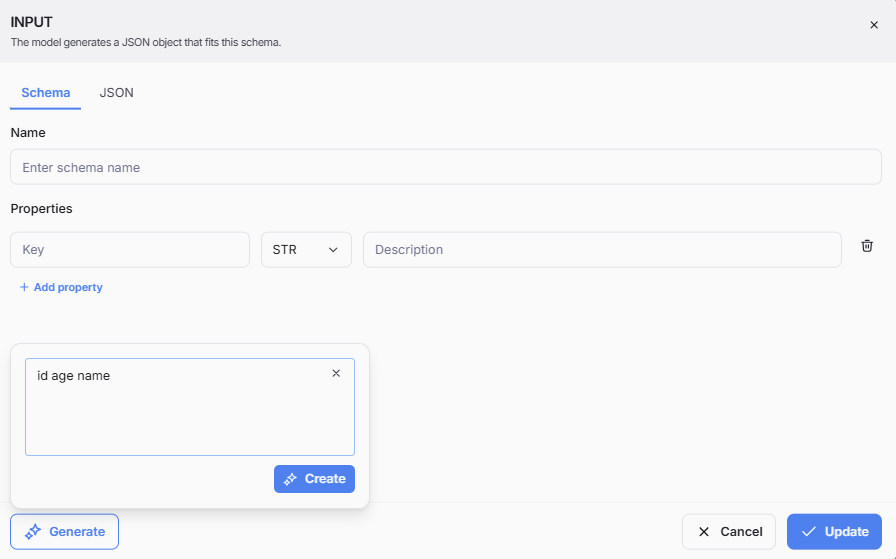Click inside the 'id age name' prompt box
This screenshot has height=559, width=896.
coord(190,407)
